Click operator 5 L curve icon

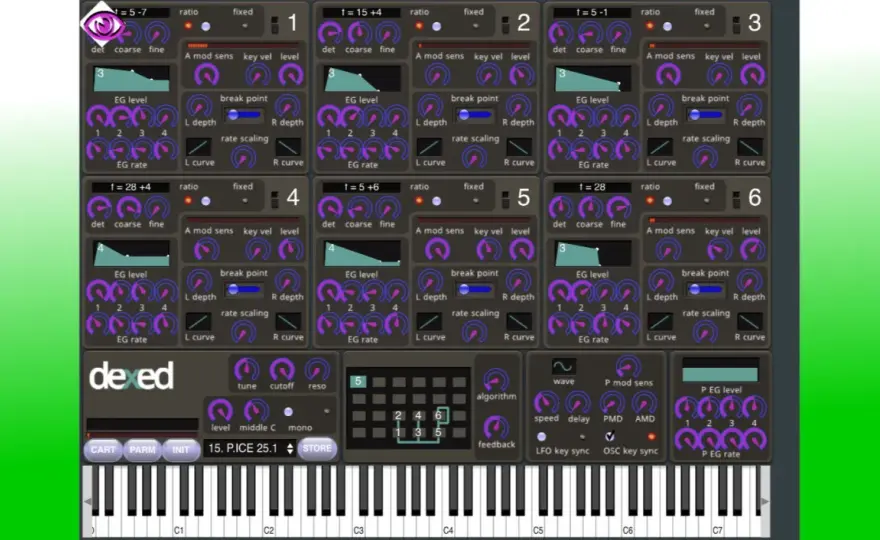tap(429, 322)
